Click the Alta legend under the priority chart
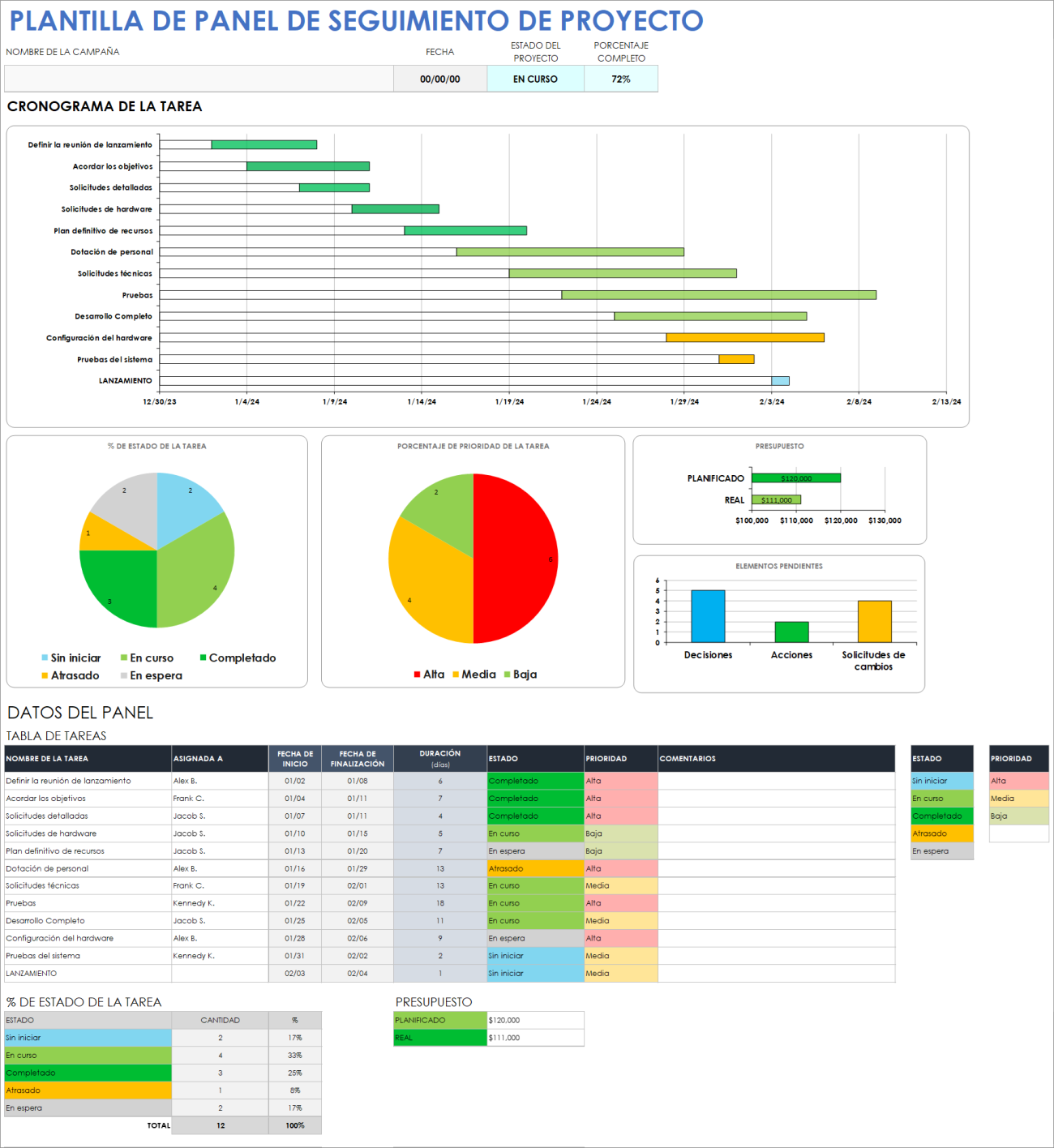The height and width of the screenshot is (1148, 1054). point(431,674)
